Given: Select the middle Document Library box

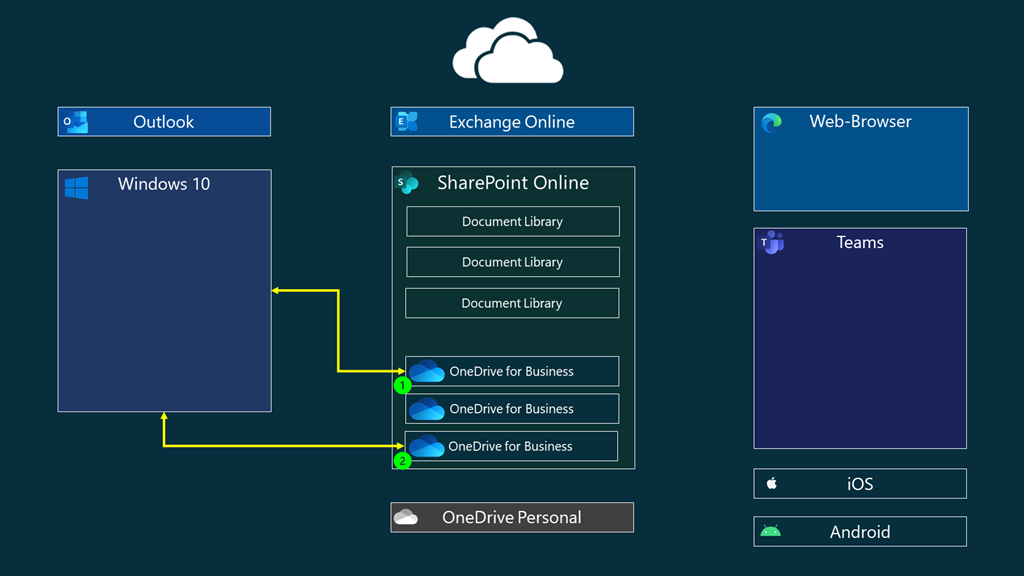Looking at the screenshot, I should [x=512, y=262].
